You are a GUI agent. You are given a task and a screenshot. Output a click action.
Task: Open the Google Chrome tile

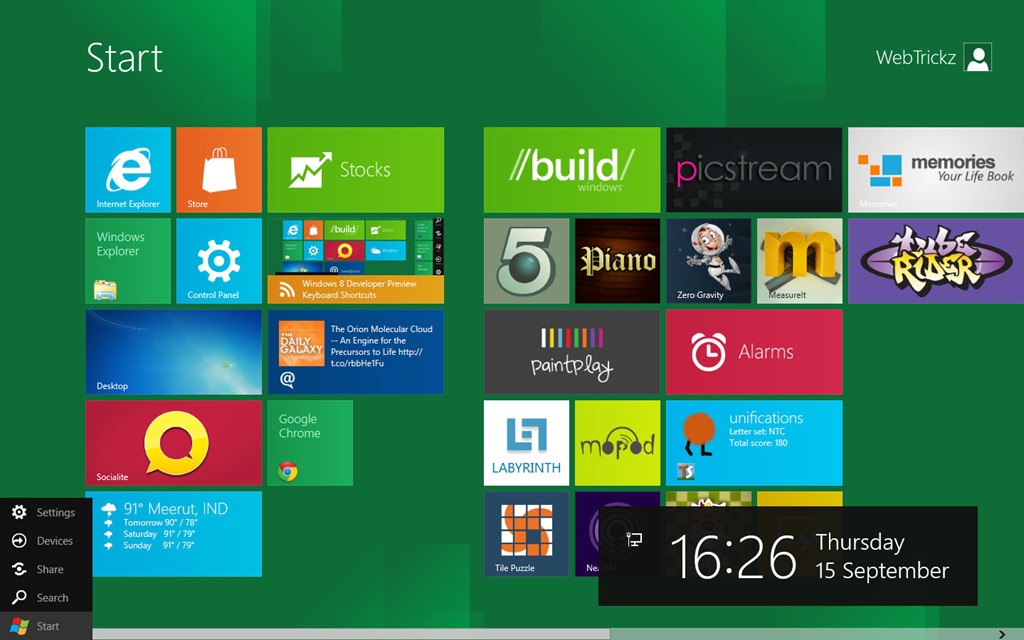pyautogui.click(x=310, y=443)
